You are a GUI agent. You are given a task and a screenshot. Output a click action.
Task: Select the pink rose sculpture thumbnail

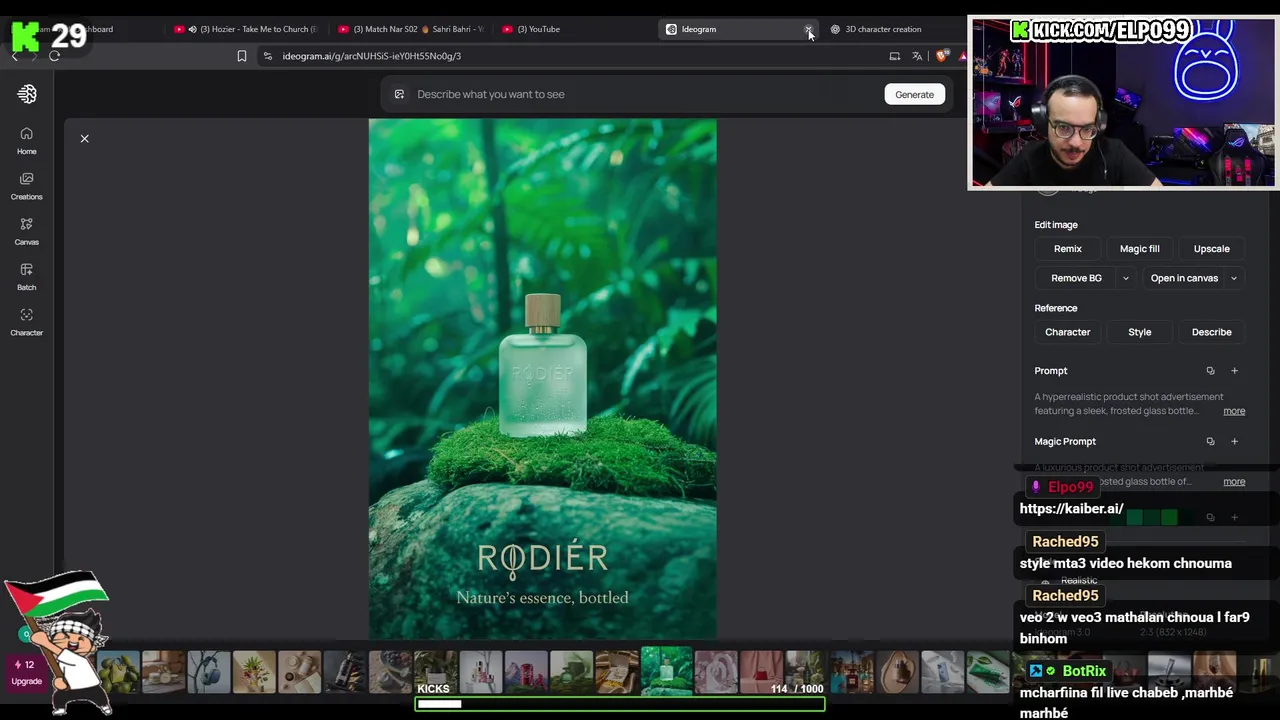[x=716, y=671]
